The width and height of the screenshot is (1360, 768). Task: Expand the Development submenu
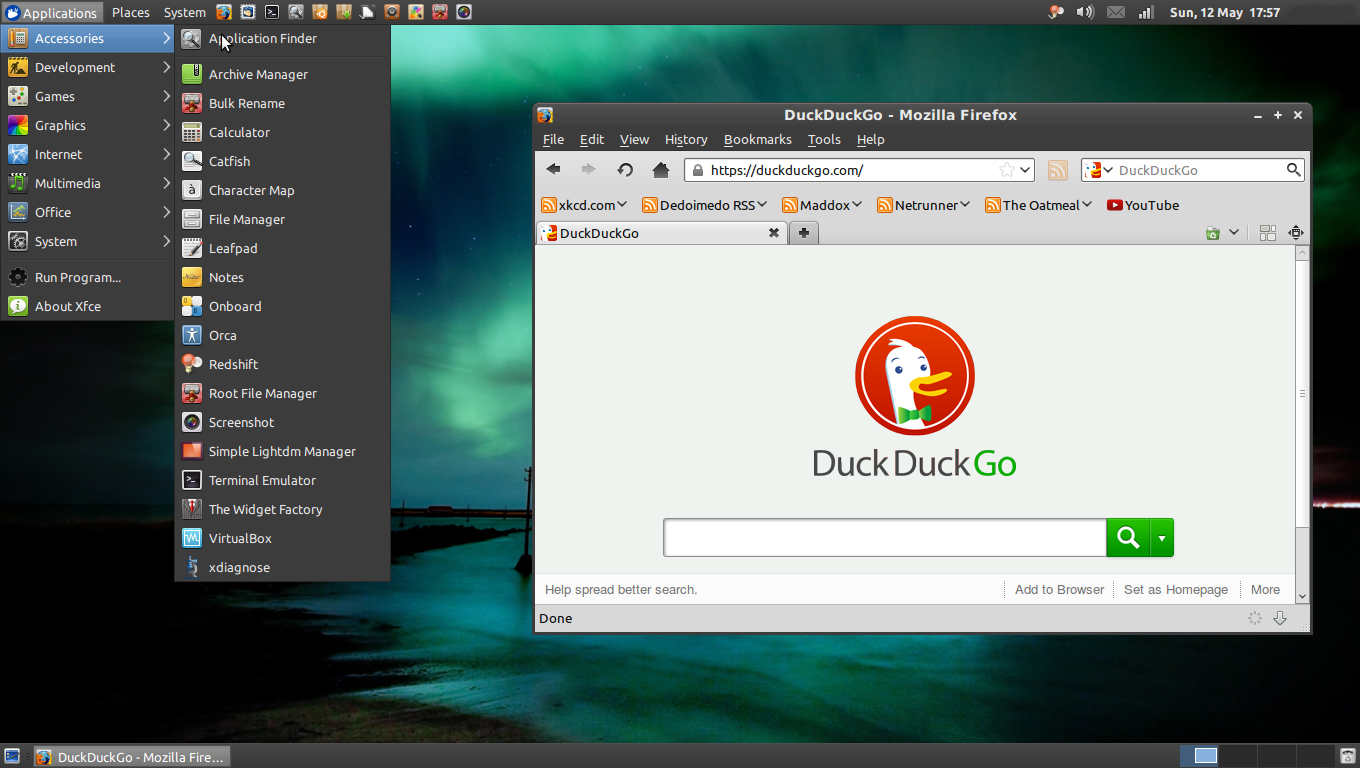coord(88,67)
